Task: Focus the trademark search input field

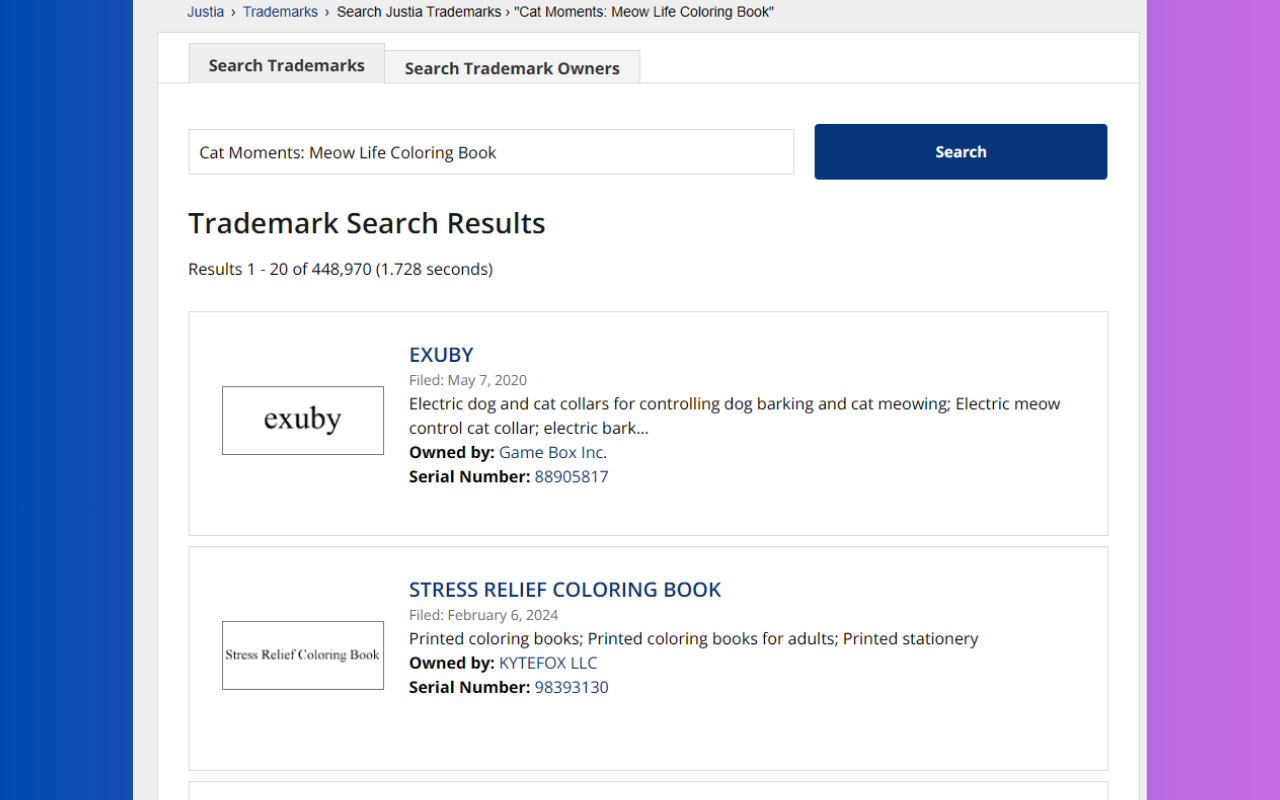Action: click(x=491, y=152)
